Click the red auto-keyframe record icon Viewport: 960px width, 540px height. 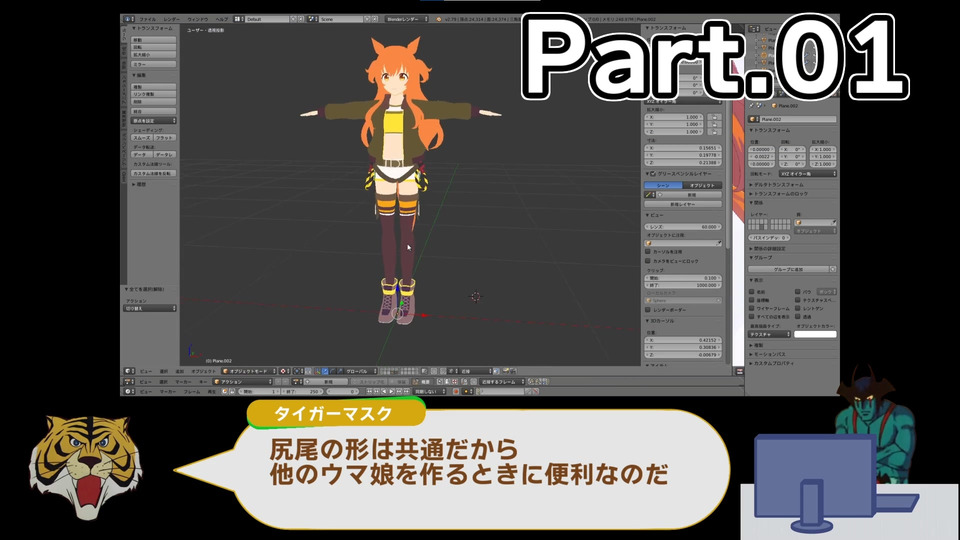[456, 391]
